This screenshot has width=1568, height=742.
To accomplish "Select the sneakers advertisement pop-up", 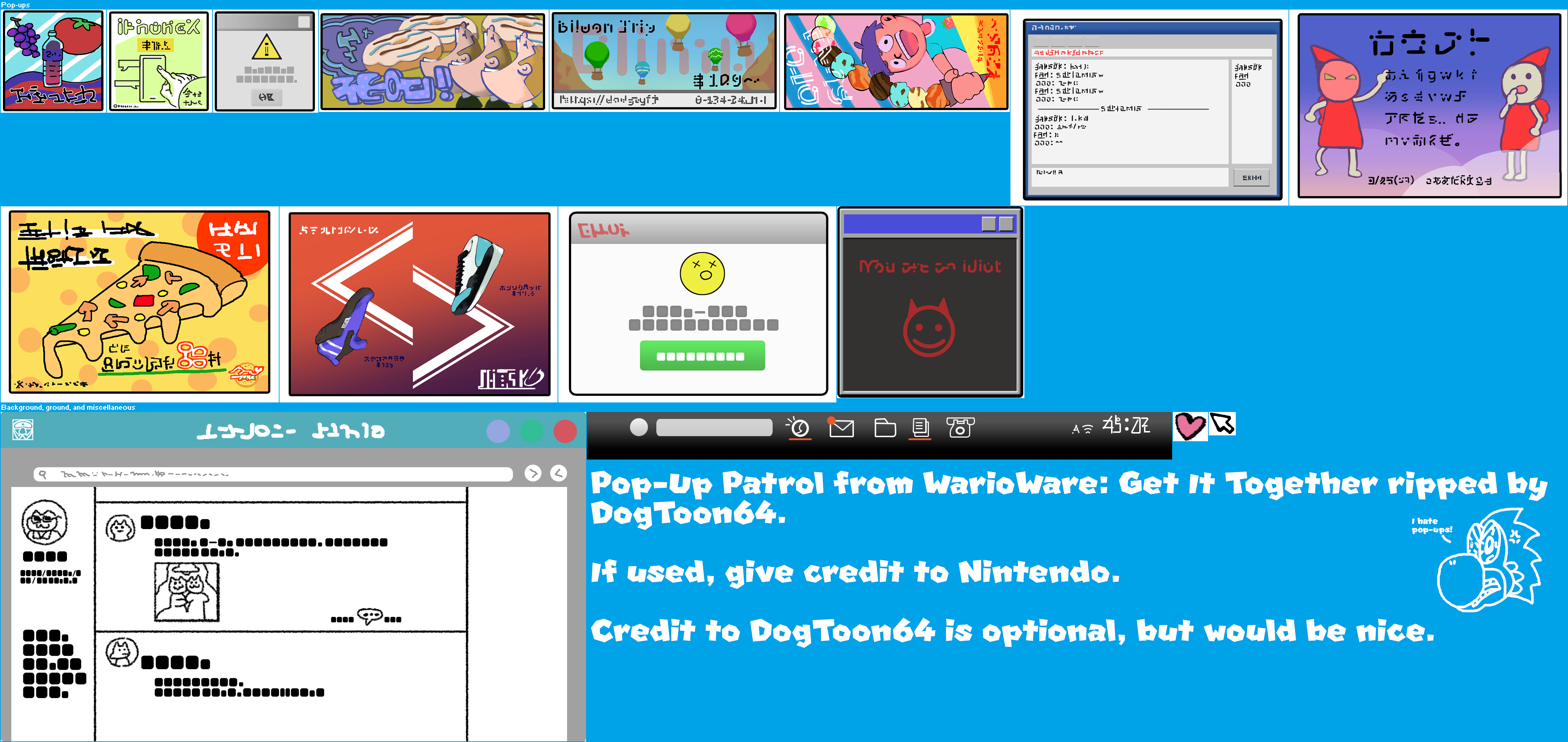I will (419, 304).
